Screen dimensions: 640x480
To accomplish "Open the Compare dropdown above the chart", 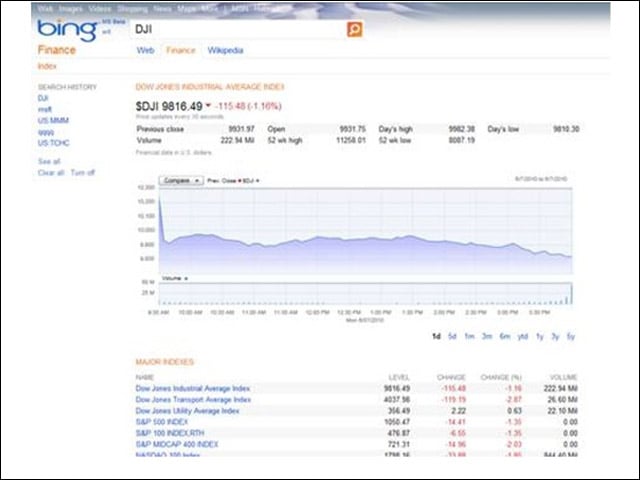I will tap(181, 180).
